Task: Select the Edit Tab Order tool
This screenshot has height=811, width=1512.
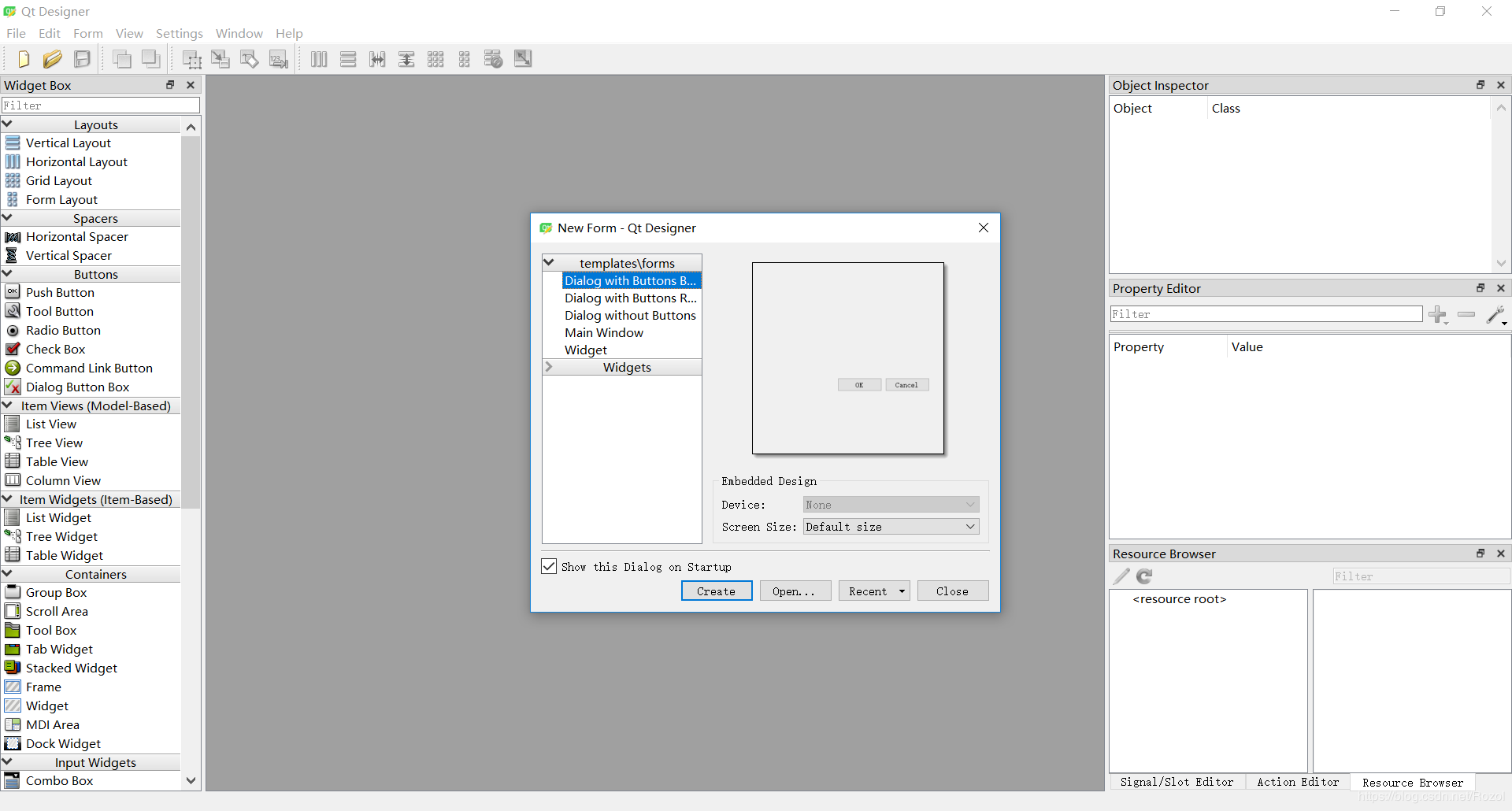Action: click(279, 59)
